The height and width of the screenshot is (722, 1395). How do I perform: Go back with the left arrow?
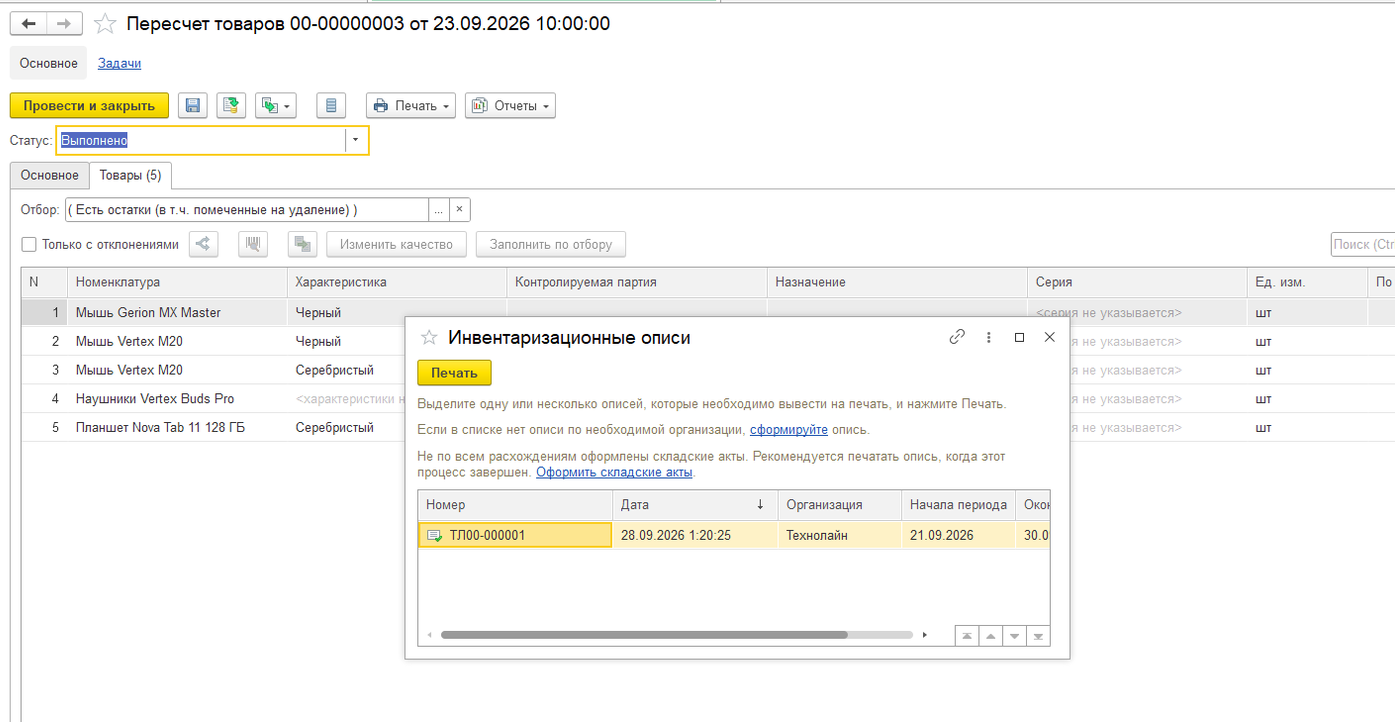point(28,23)
